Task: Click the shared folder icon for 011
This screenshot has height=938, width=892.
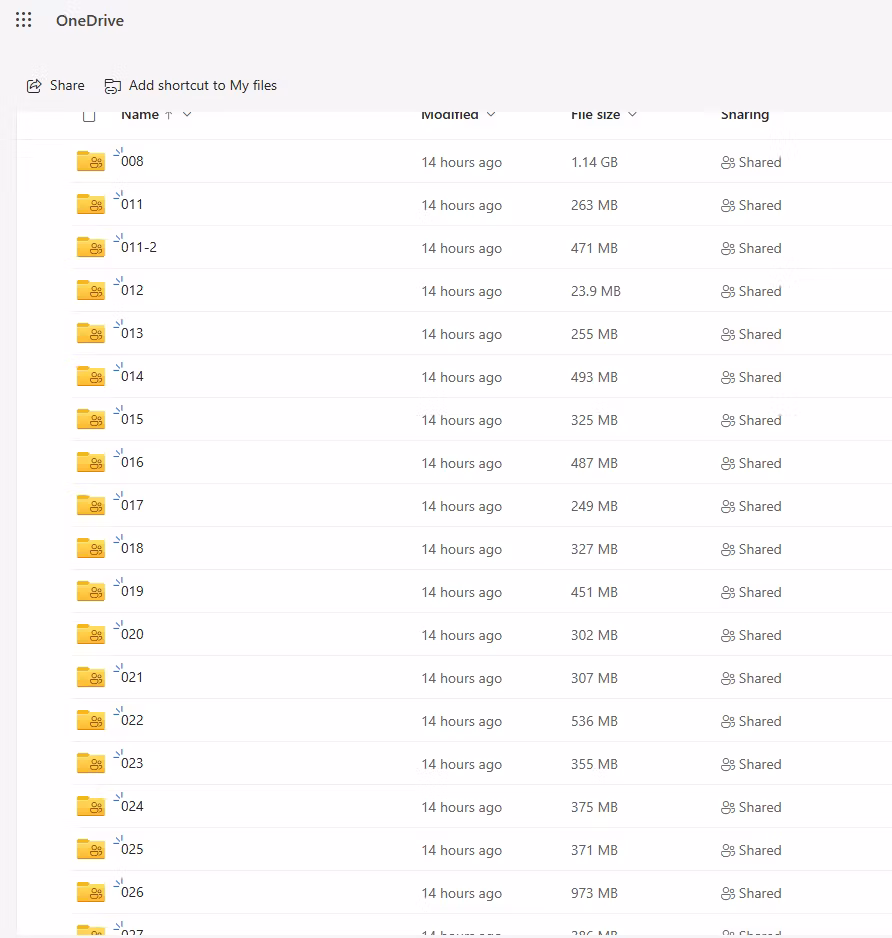Action: click(91, 205)
